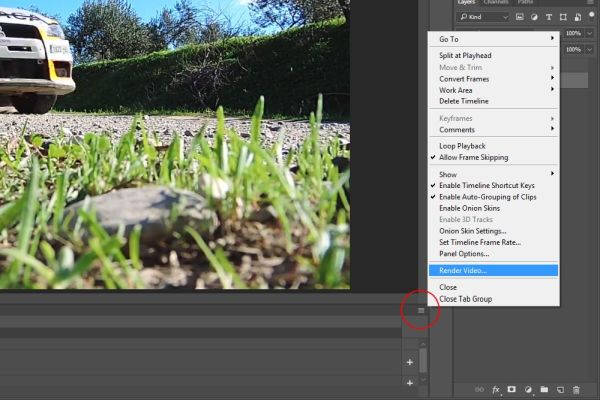Choose Split at Playhead
The image size is (600, 400).
coord(494,56)
